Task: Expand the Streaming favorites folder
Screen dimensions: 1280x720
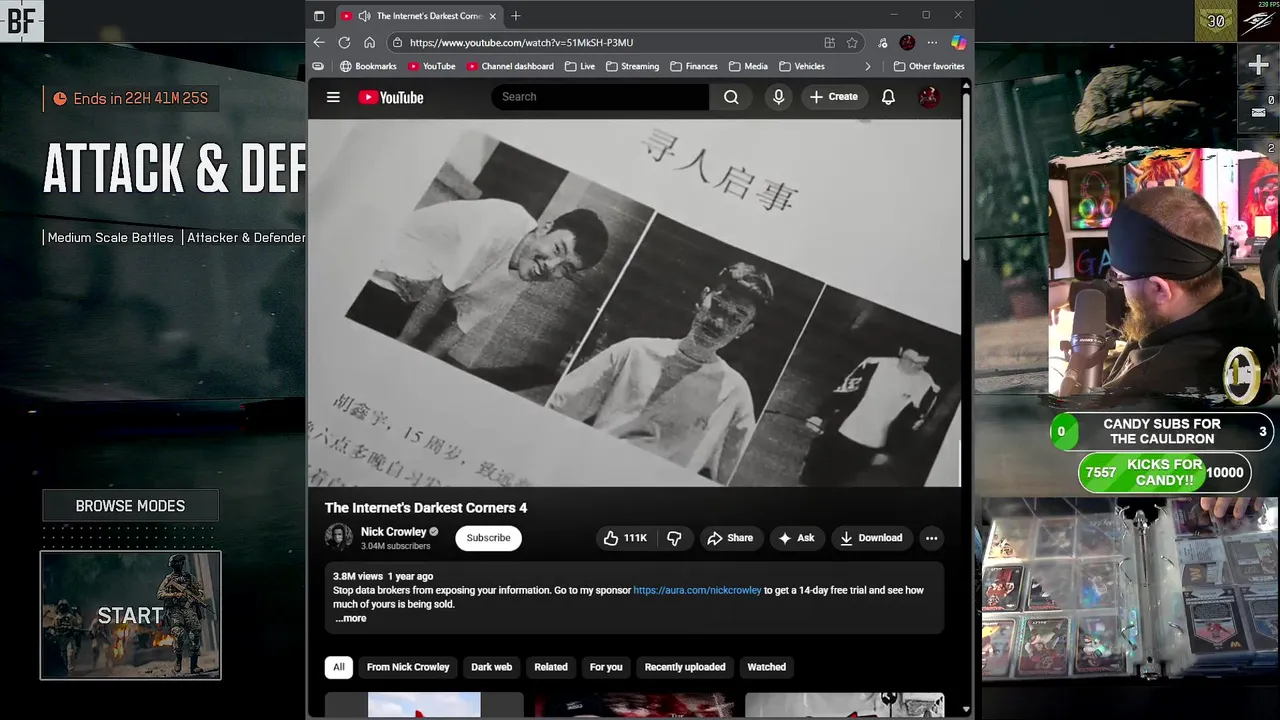Action: coord(632,66)
